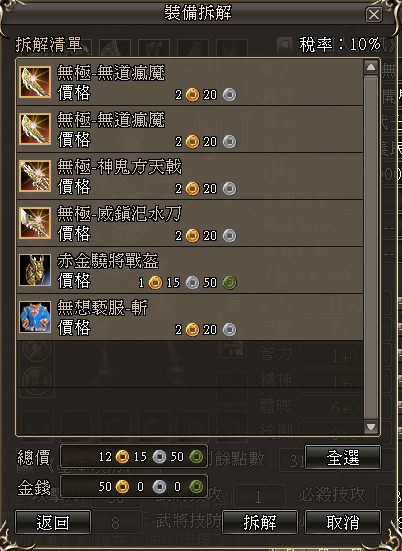Image resolution: width=402 pixels, height=551 pixels.
Task: Select the 赤金驍將戰盔 list row name
Action: [108, 261]
